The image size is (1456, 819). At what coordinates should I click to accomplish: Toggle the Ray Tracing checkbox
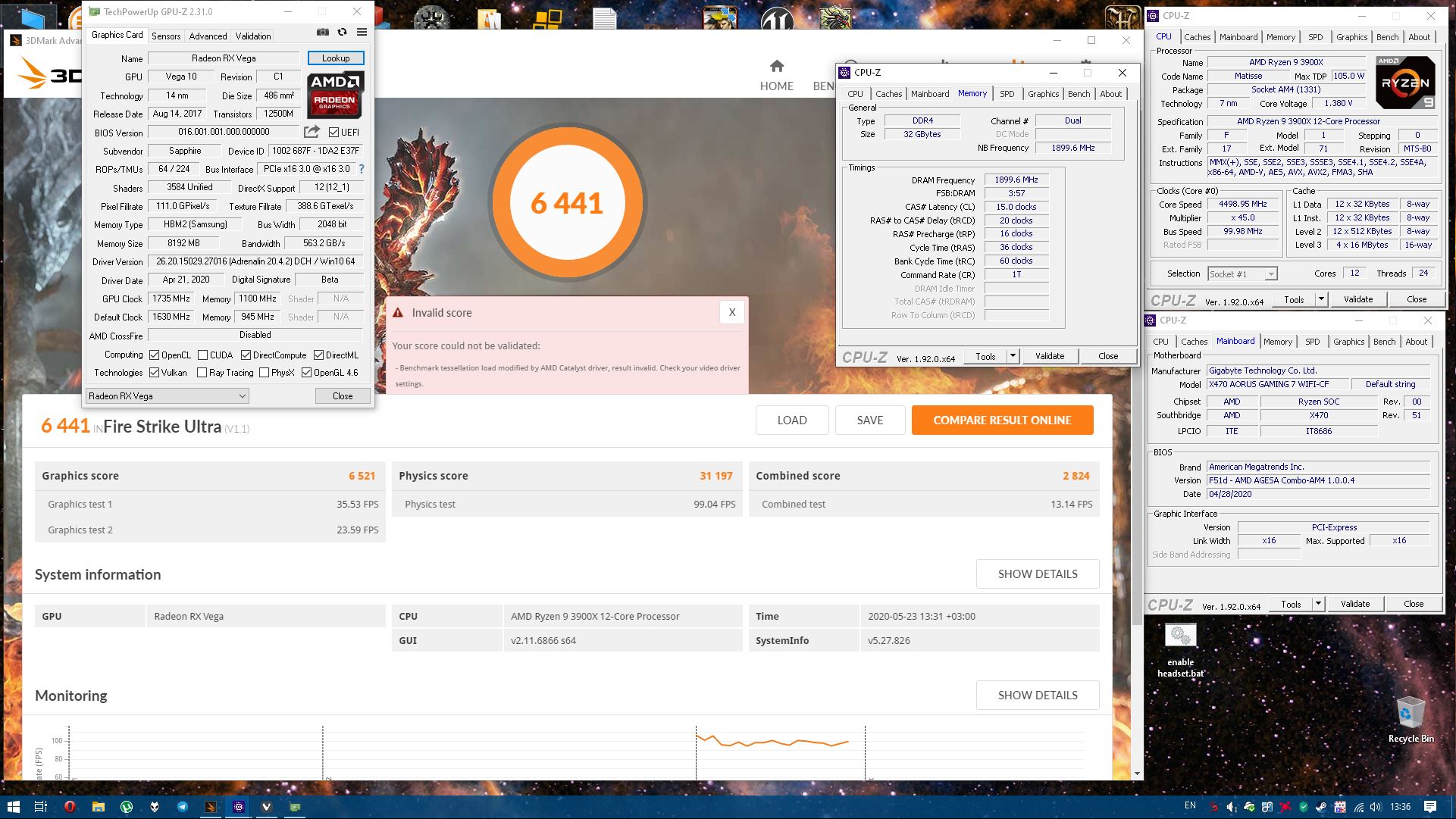click(x=202, y=372)
